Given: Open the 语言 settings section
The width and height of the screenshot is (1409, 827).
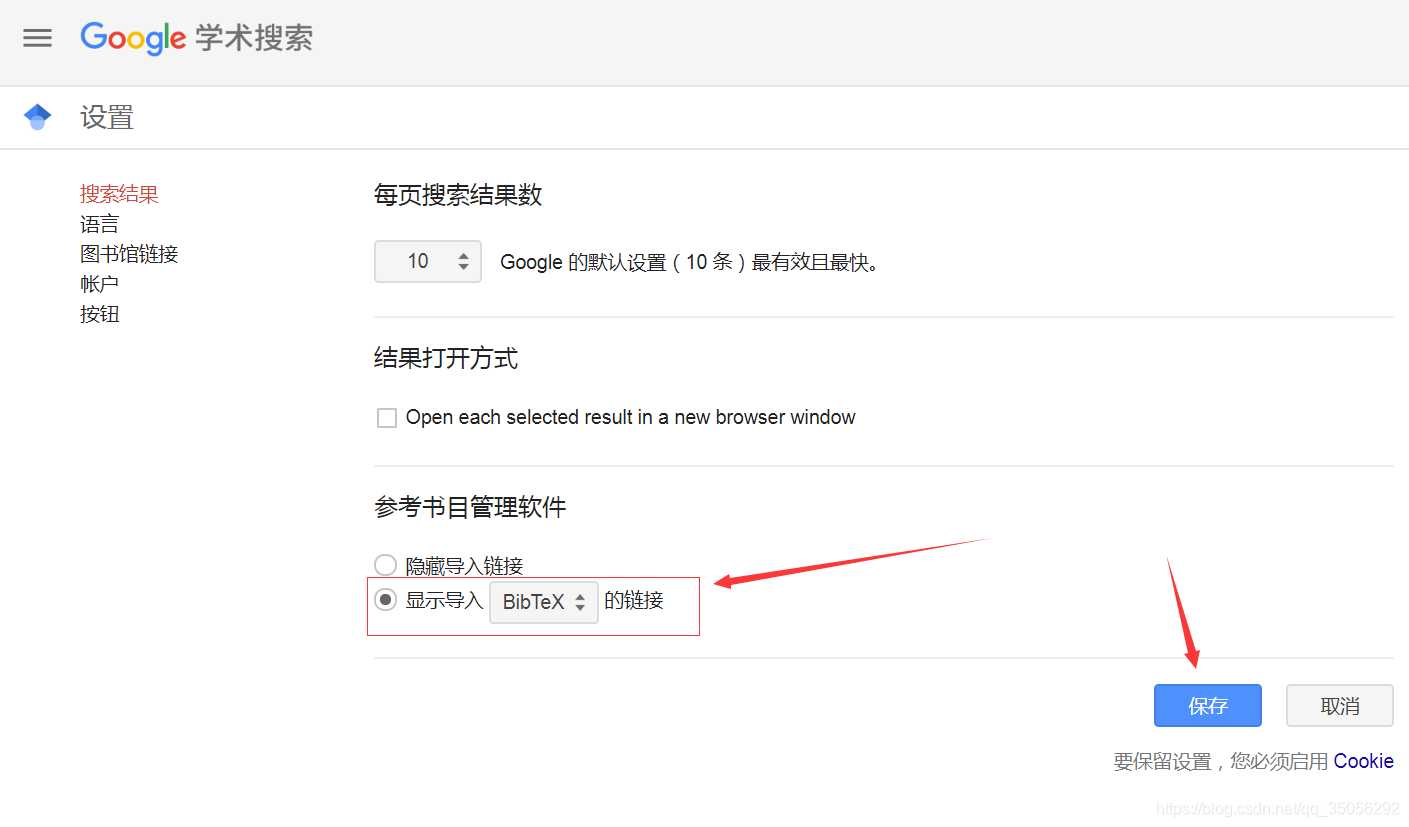Looking at the screenshot, I should tap(99, 224).
